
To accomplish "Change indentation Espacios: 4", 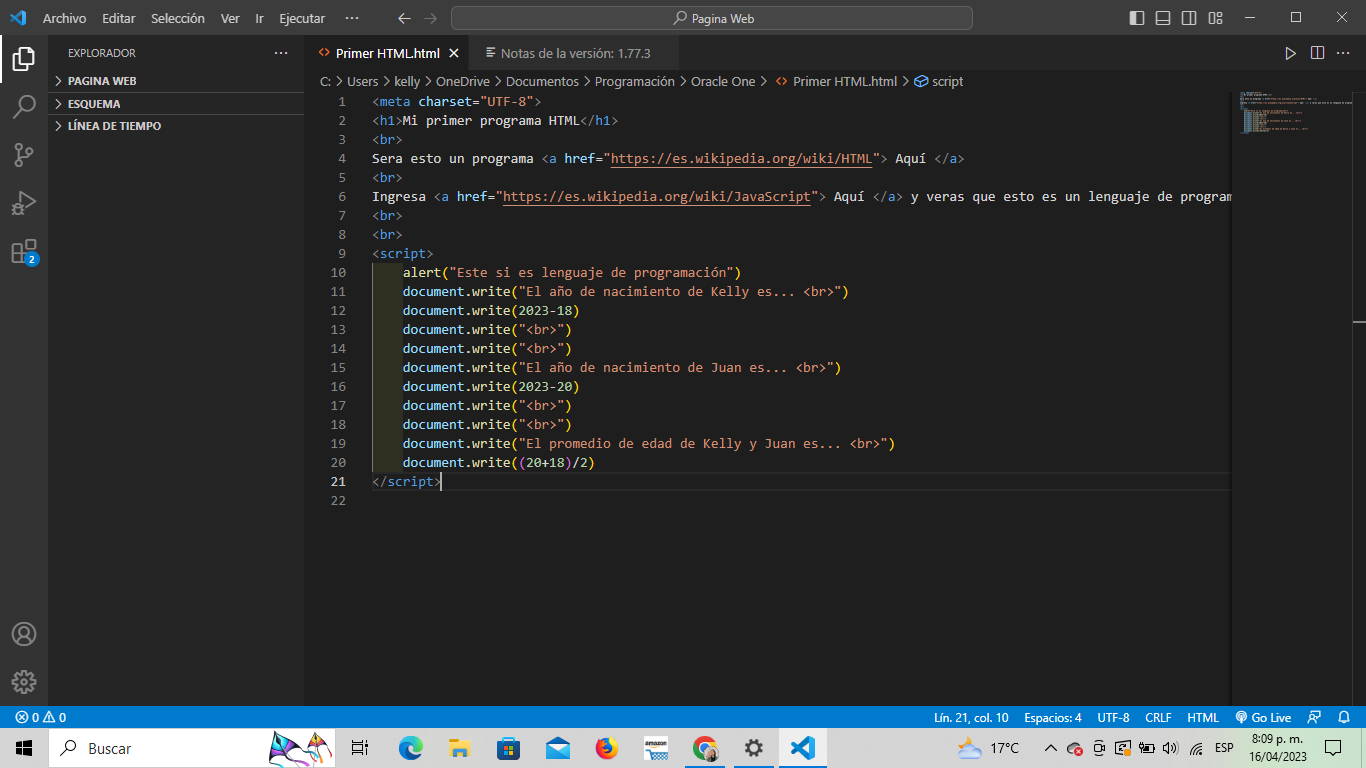I will tap(1053, 717).
